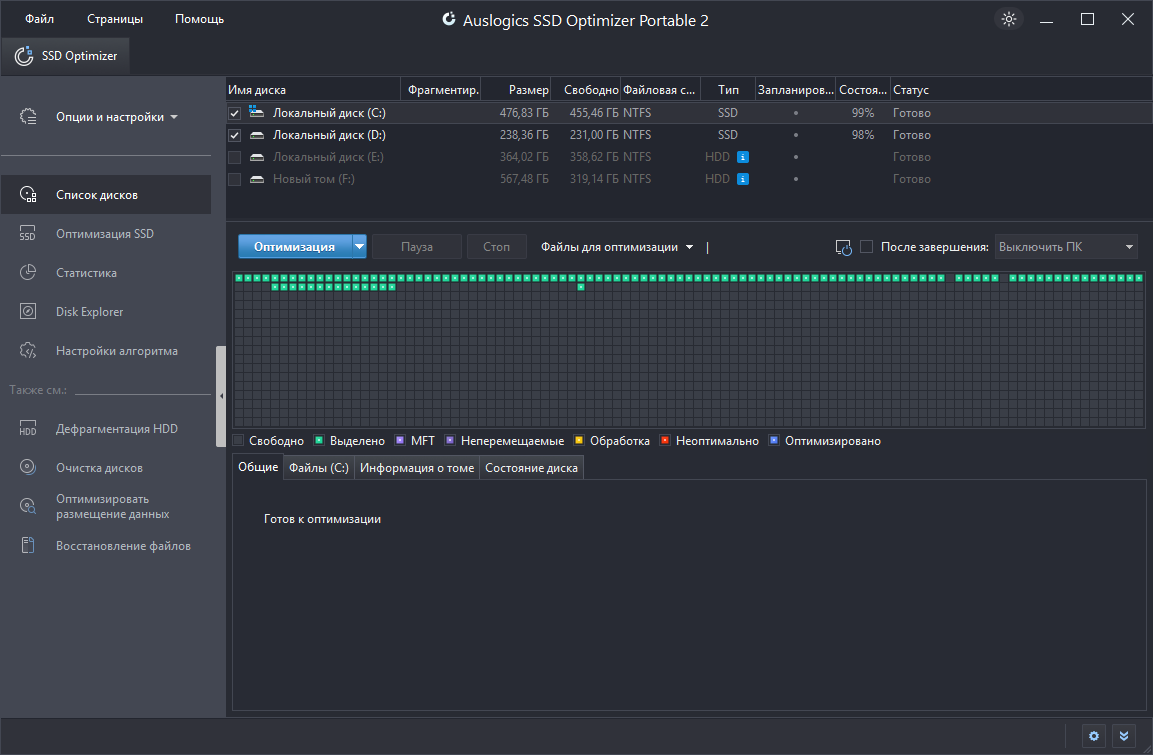Screen dimensions: 1153x755
Task: Sort by the Свободно column header
Action: coord(585,90)
